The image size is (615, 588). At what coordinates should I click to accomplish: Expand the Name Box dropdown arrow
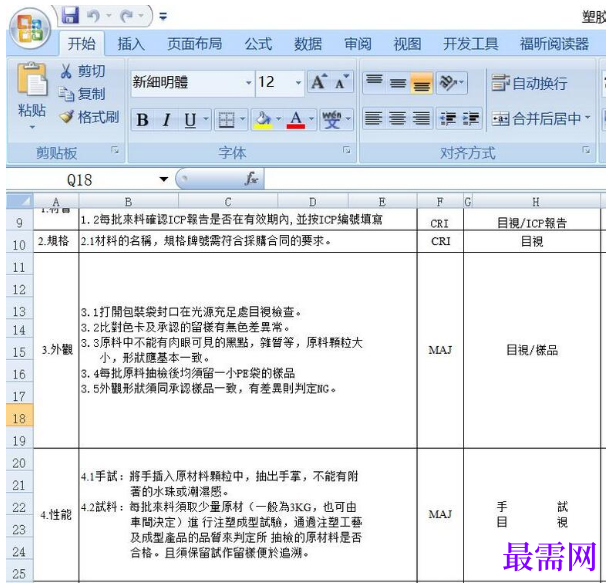point(164,180)
